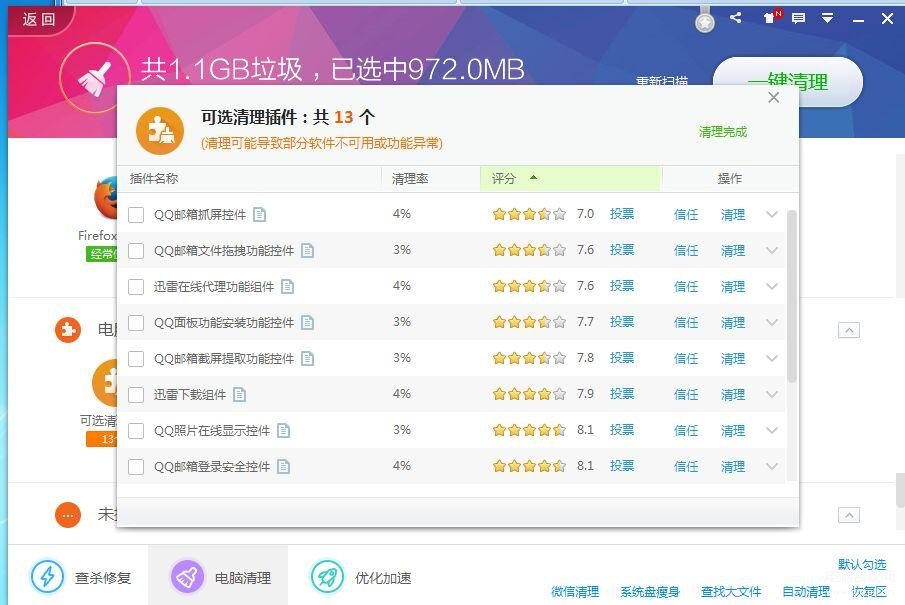Open the main menu triangle icon
Viewport: 905px width, 605px height.
click(827, 18)
